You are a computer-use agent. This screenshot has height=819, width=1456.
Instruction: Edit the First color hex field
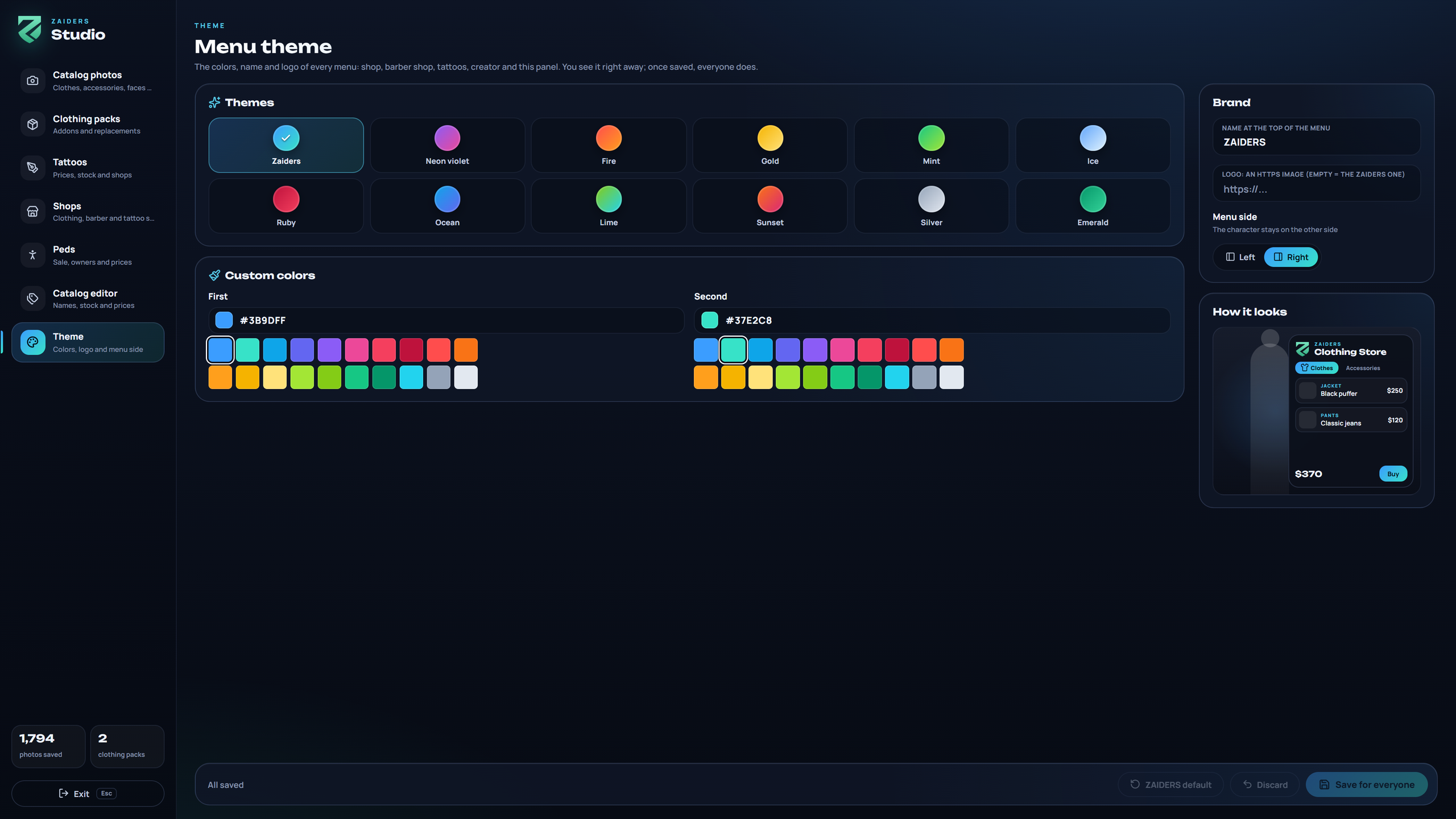point(446,320)
